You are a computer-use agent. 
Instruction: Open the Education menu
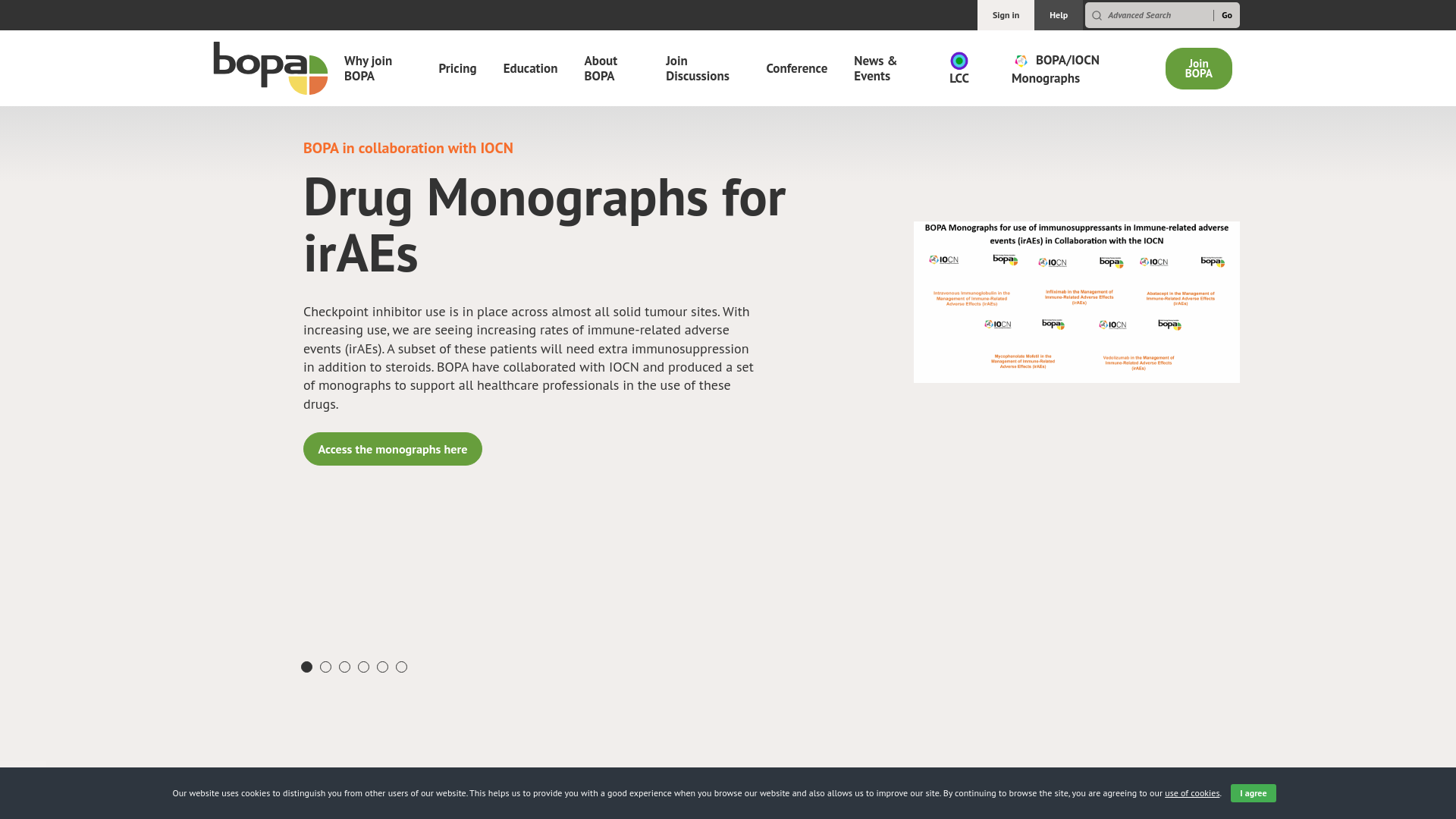[x=530, y=68]
